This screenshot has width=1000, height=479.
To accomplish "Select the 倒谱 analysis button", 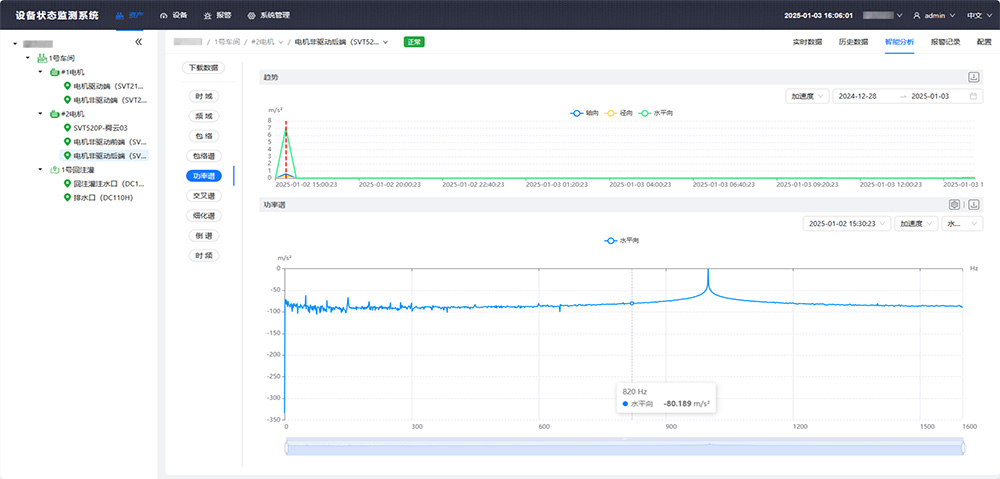I will [203, 235].
